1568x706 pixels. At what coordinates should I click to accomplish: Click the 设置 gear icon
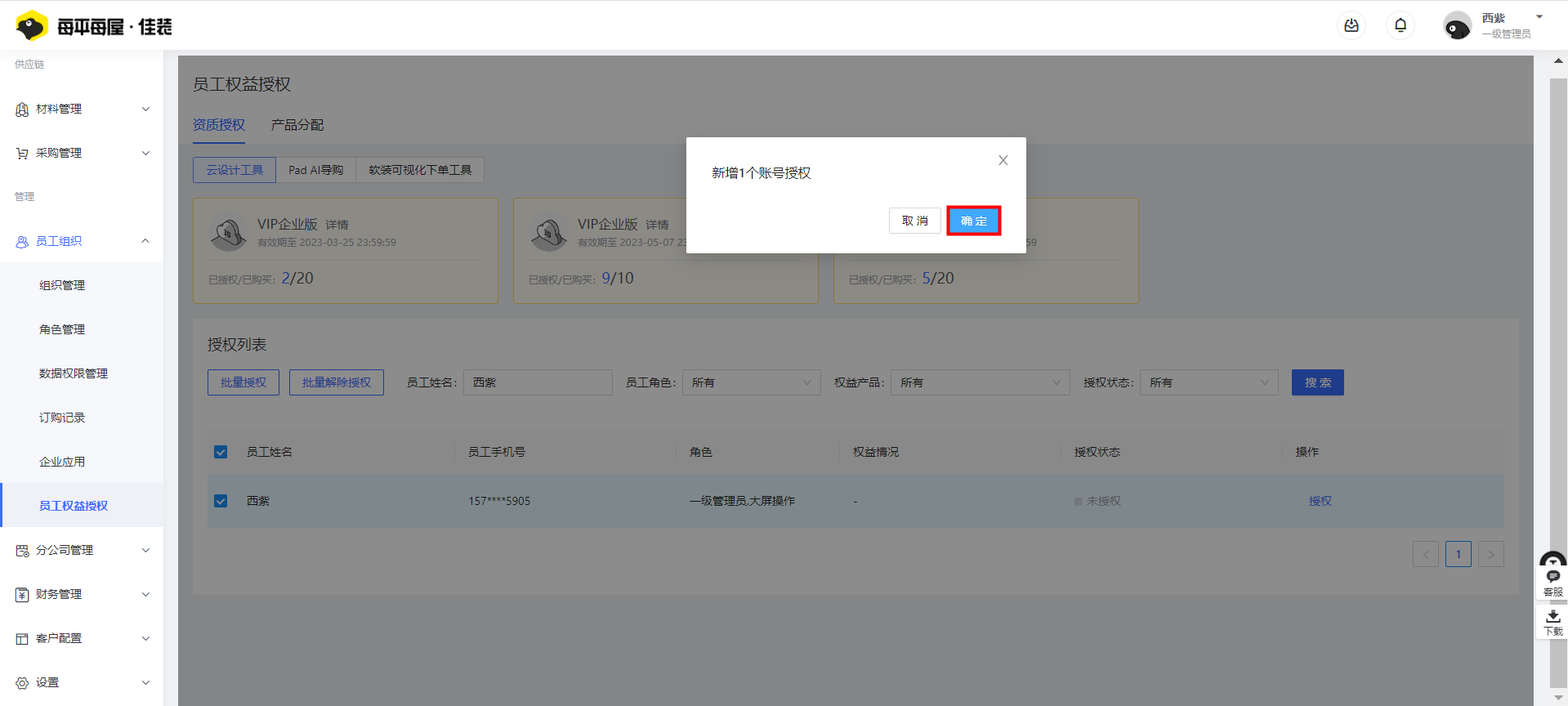click(x=22, y=683)
